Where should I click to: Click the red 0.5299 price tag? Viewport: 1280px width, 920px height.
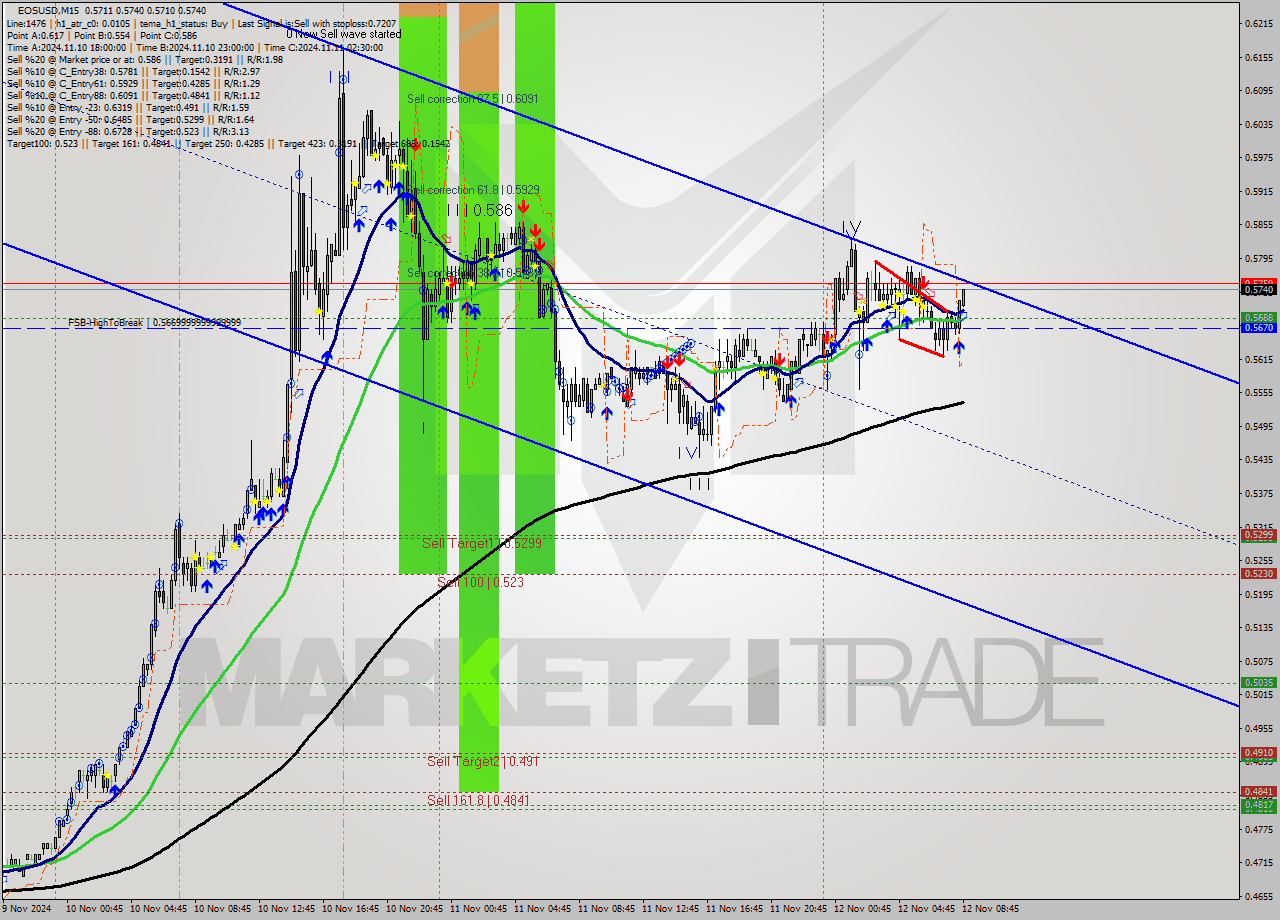point(1258,535)
